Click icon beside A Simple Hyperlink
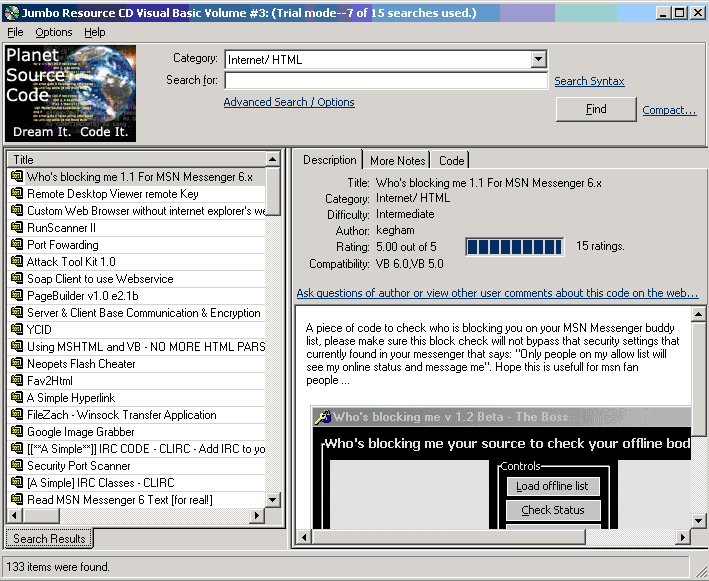This screenshot has width=709, height=581. tap(17, 397)
